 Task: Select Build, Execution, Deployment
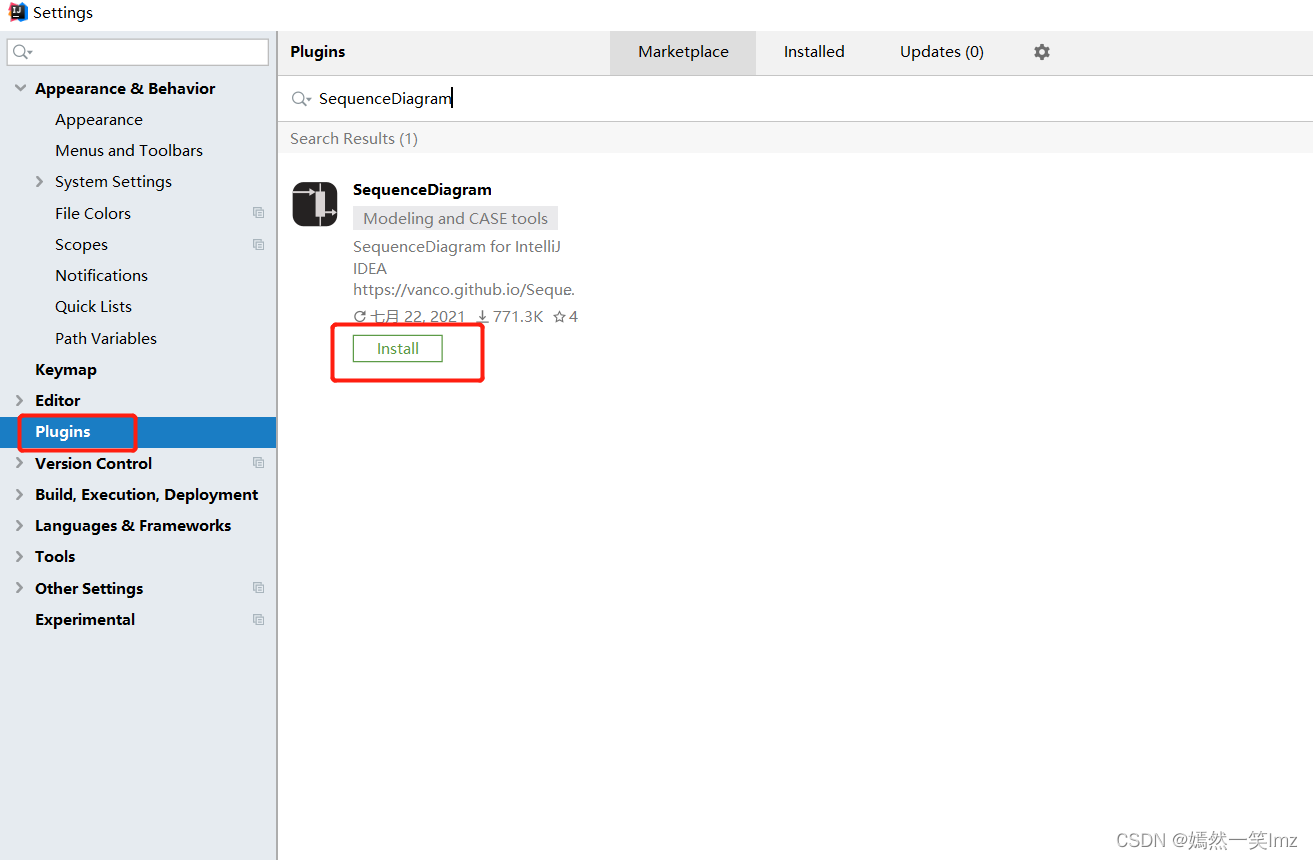(146, 494)
